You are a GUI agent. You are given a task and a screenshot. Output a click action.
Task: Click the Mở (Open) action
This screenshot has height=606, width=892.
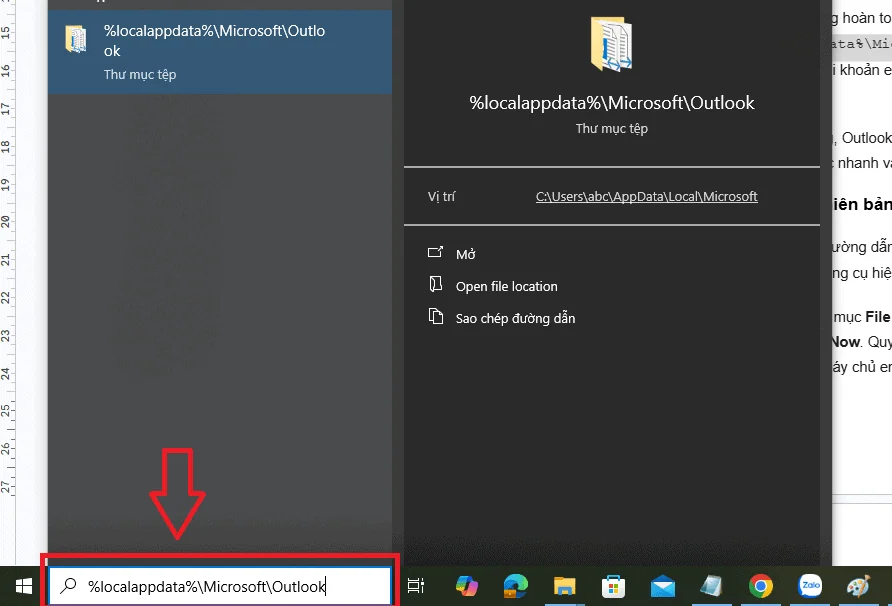[465, 254]
